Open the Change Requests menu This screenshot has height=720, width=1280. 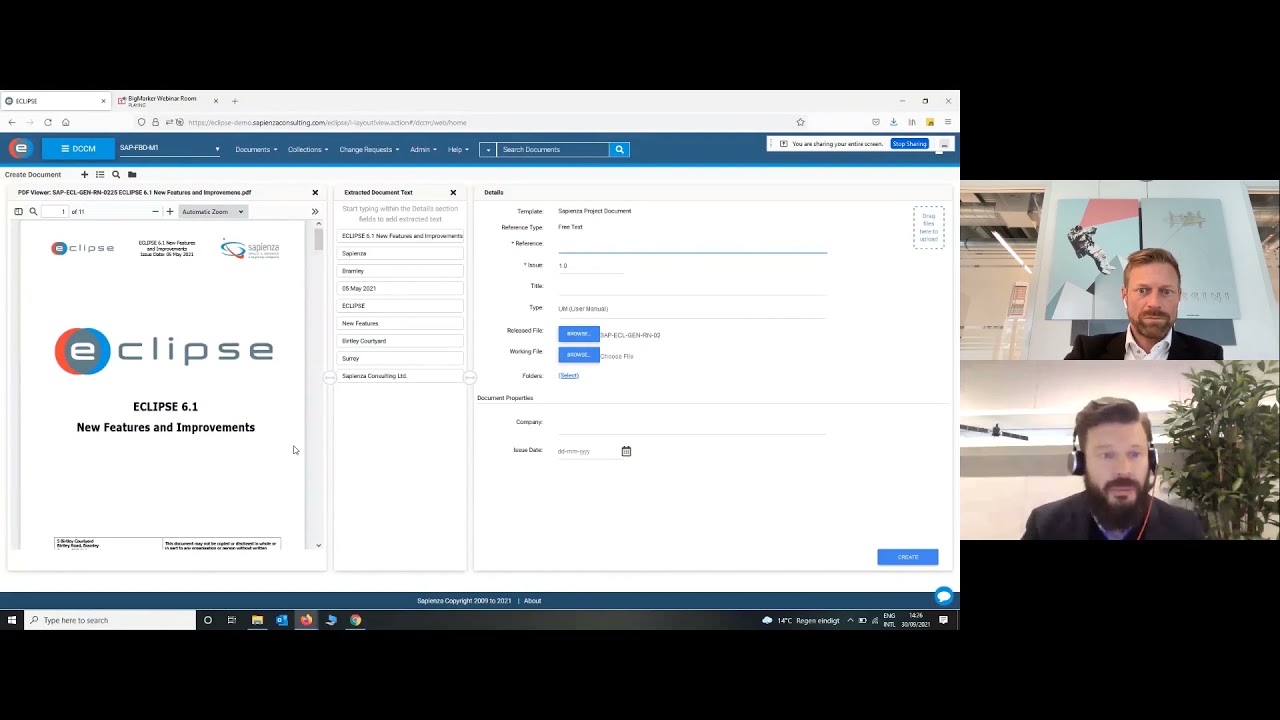[x=369, y=150]
